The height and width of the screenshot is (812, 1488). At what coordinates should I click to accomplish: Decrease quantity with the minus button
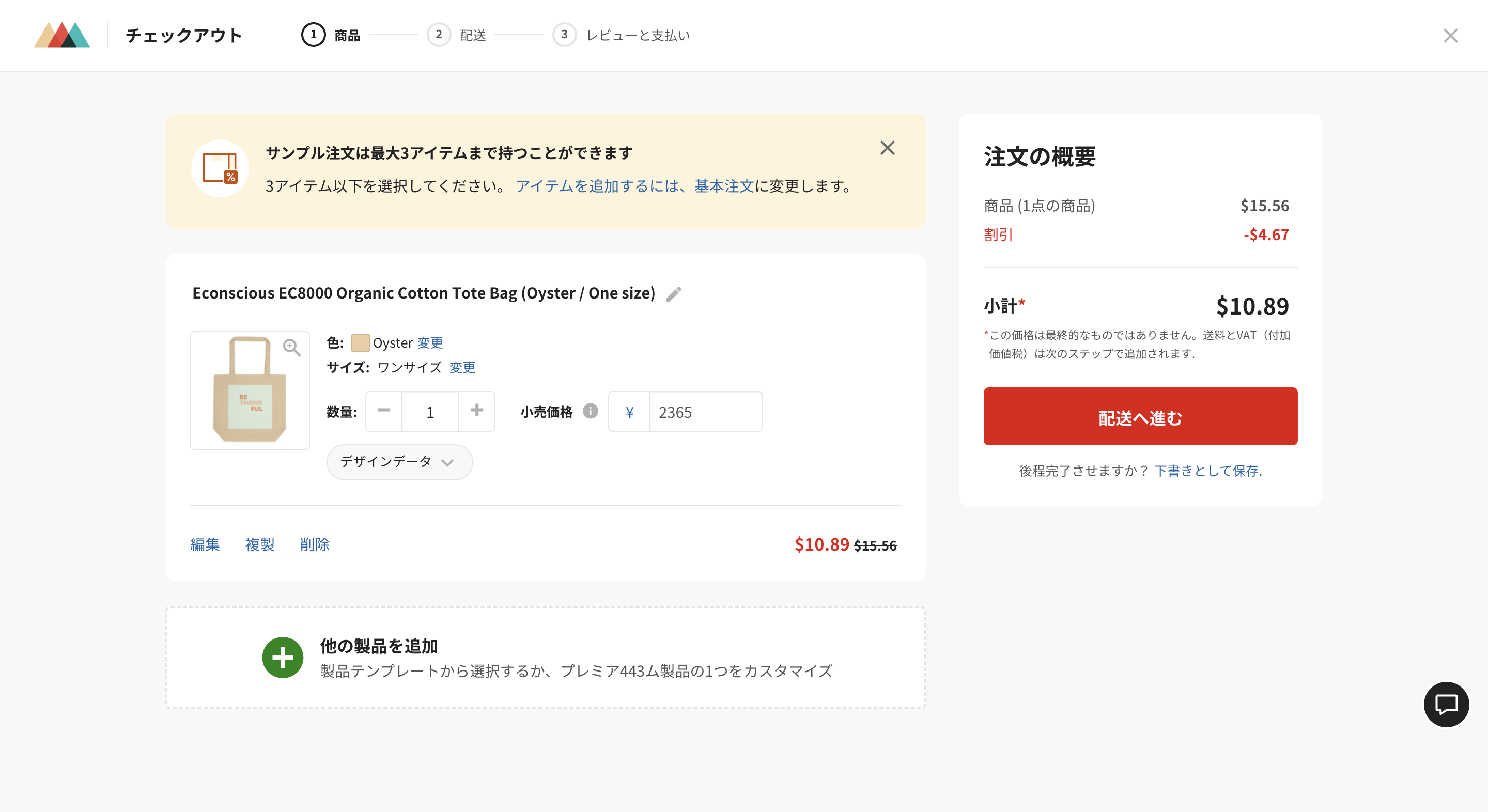[384, 411]
